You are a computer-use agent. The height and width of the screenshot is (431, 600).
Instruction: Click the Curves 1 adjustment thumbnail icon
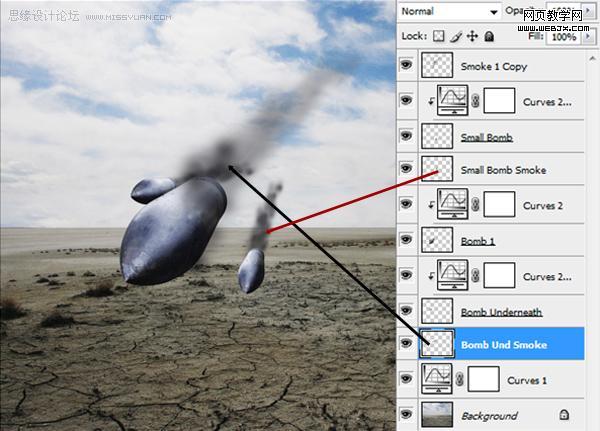[437, 379]
